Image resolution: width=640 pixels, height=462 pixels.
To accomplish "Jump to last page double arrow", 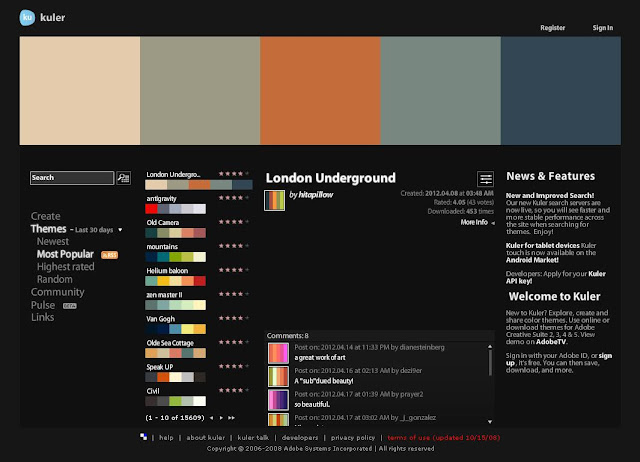I will click(x=231, y=418).
